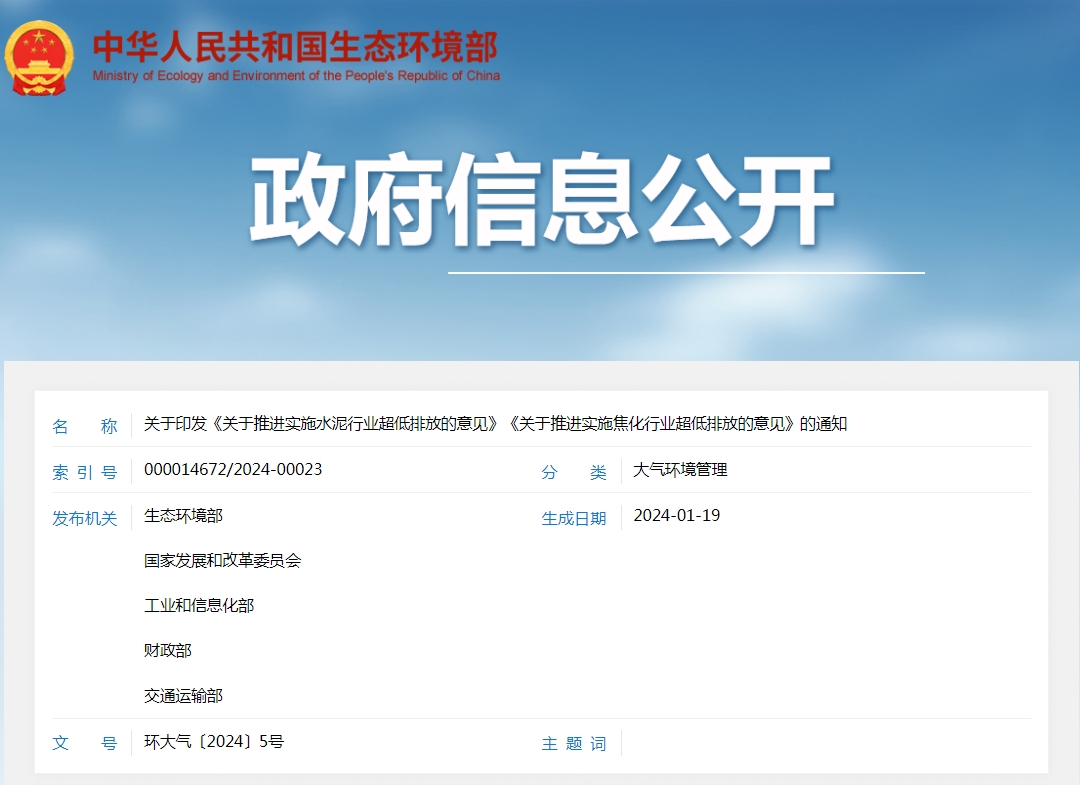Click the 分类 field label
Viewport: 1080px width, 785px height.
574,472
